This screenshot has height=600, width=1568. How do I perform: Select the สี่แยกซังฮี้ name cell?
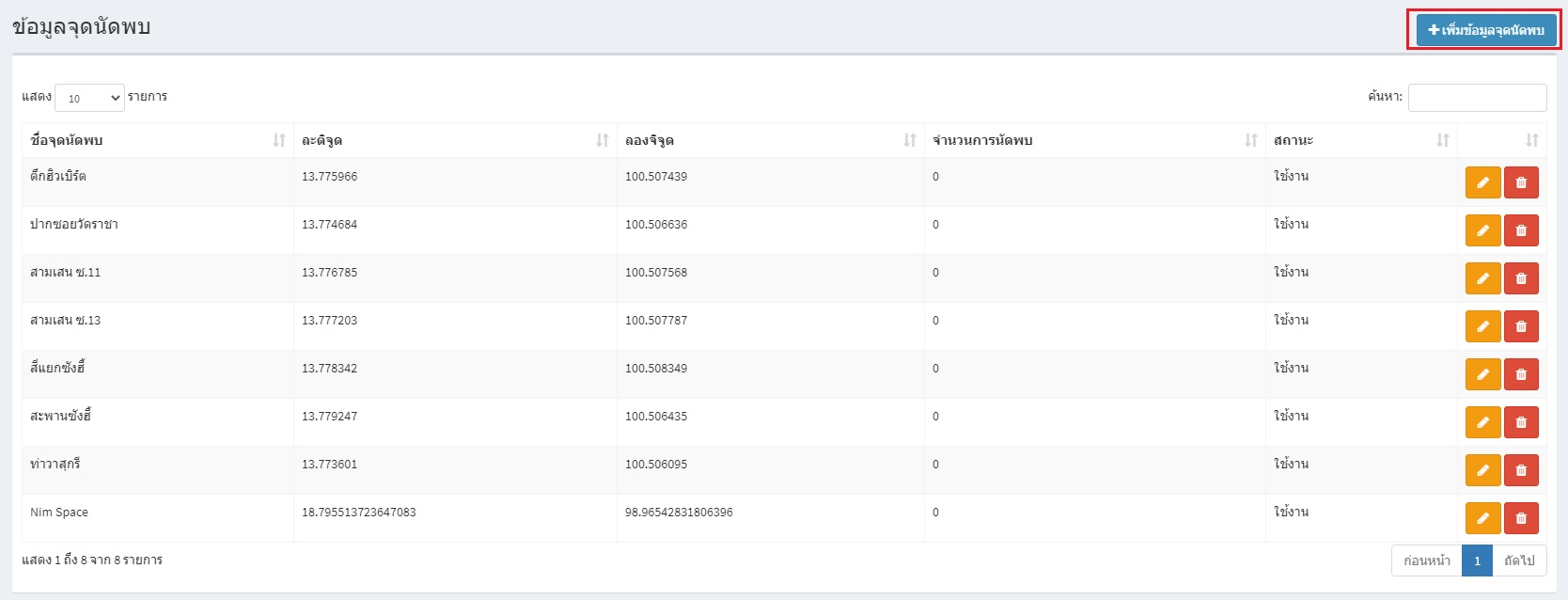tap(158, 374)
